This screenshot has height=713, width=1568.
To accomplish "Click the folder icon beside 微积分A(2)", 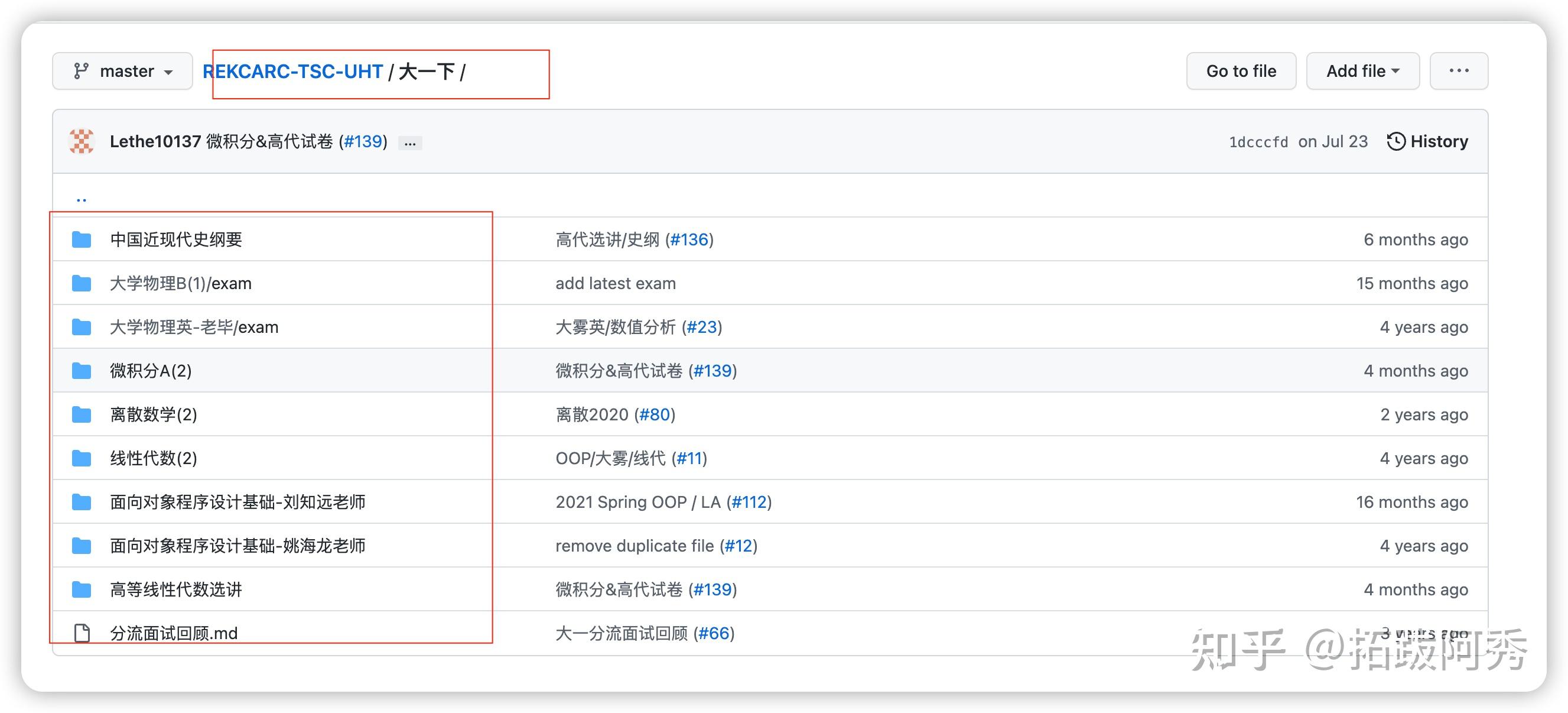I will coord(80,370).
